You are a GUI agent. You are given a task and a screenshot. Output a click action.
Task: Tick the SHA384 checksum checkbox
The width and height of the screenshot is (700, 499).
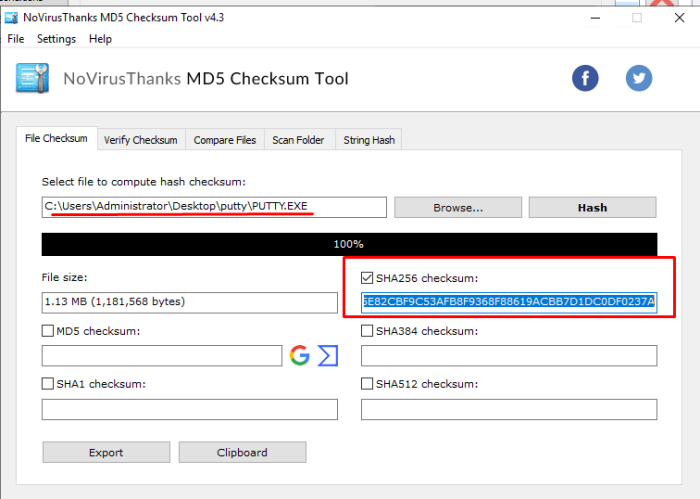click(x=367, y=331)
